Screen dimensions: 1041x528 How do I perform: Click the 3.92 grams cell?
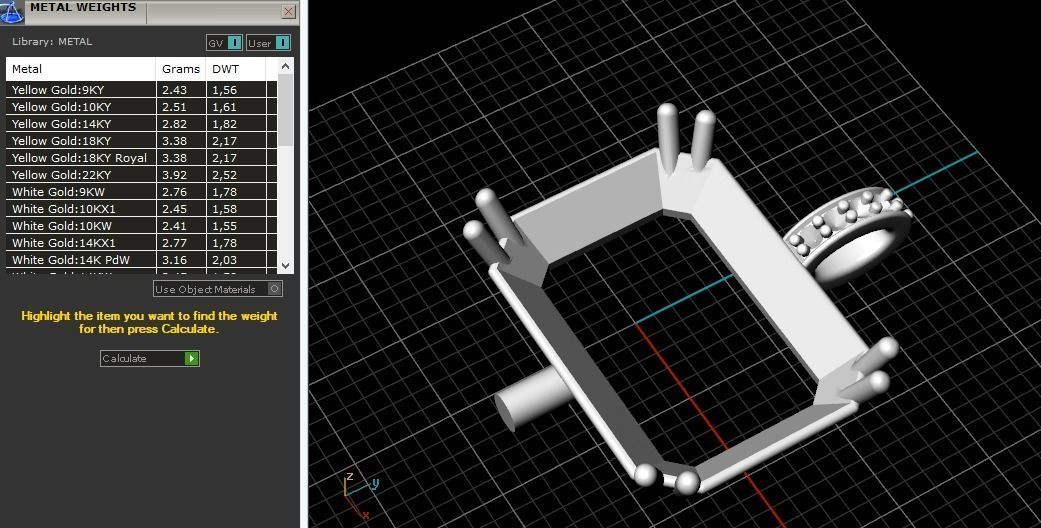click(181, 175)
